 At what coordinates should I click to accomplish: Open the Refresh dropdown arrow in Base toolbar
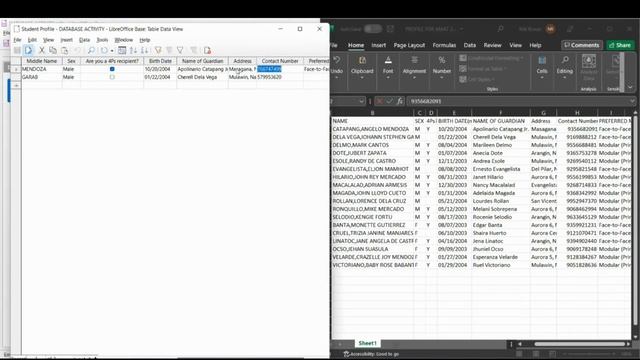[x=112, y=51]
